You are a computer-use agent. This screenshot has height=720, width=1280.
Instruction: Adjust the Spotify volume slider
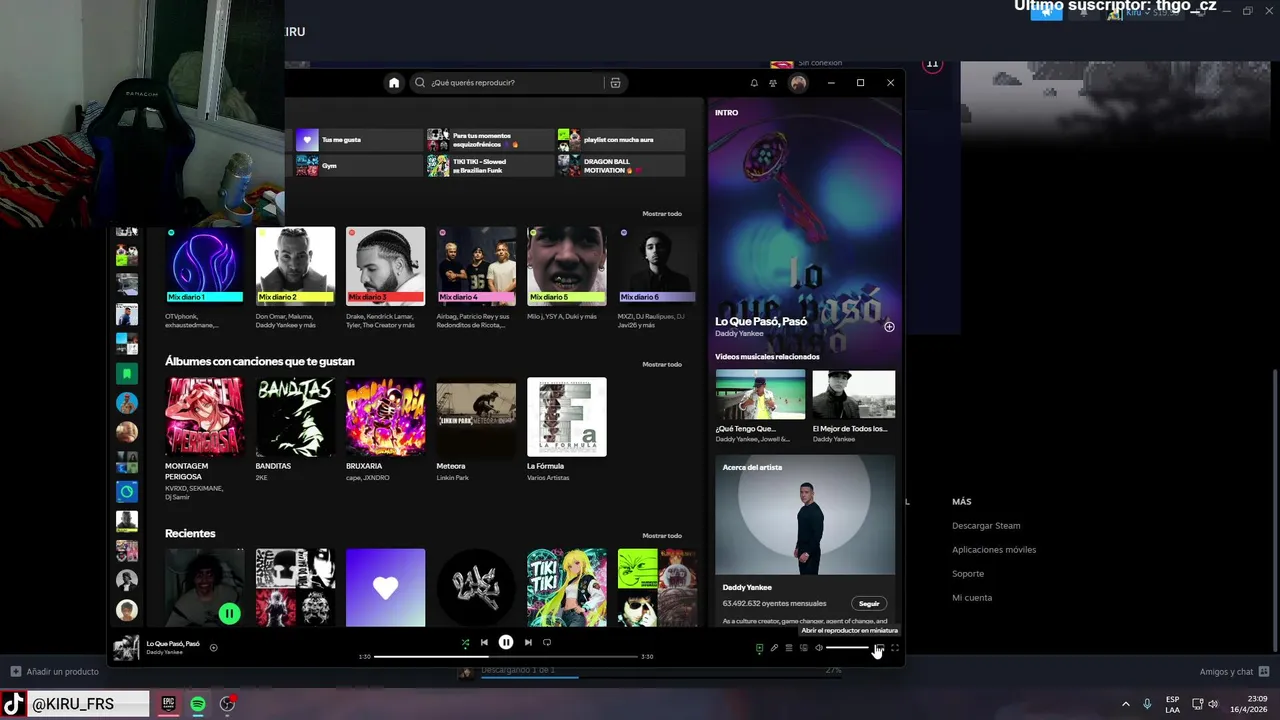pyautogui.click(x=847, y=648)
